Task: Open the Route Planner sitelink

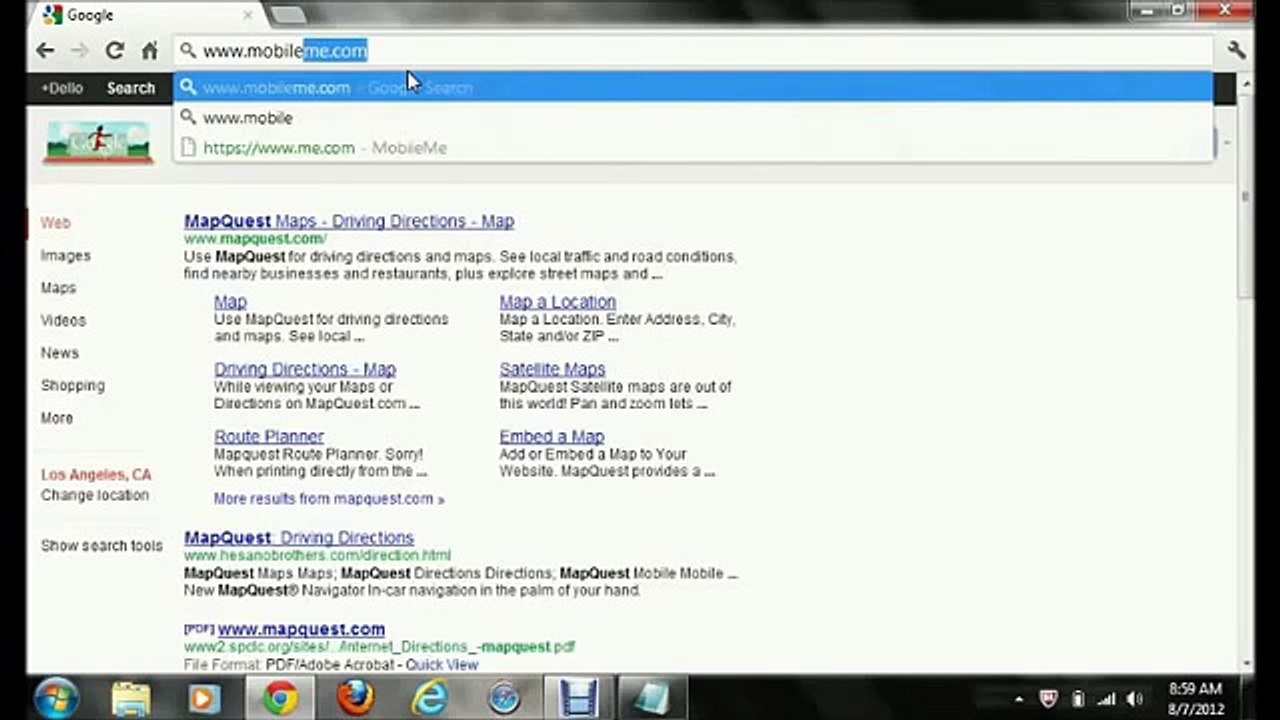Action: click(x=269, y=437)
